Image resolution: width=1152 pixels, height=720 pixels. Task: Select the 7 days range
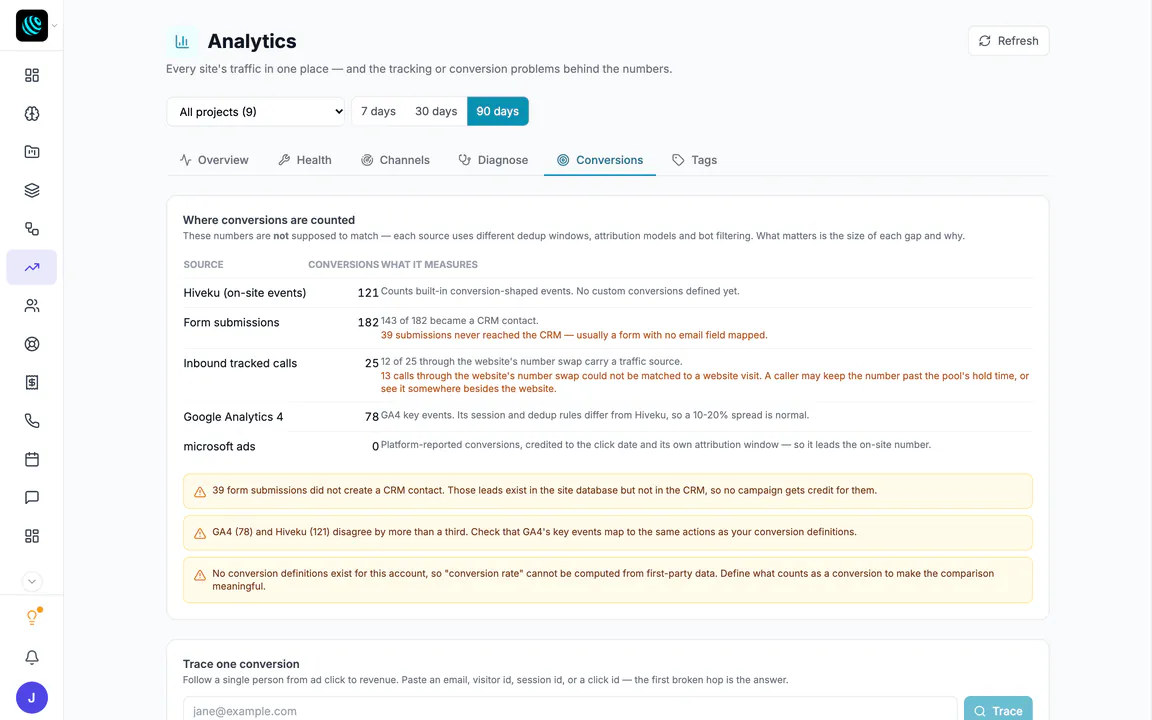378,111
